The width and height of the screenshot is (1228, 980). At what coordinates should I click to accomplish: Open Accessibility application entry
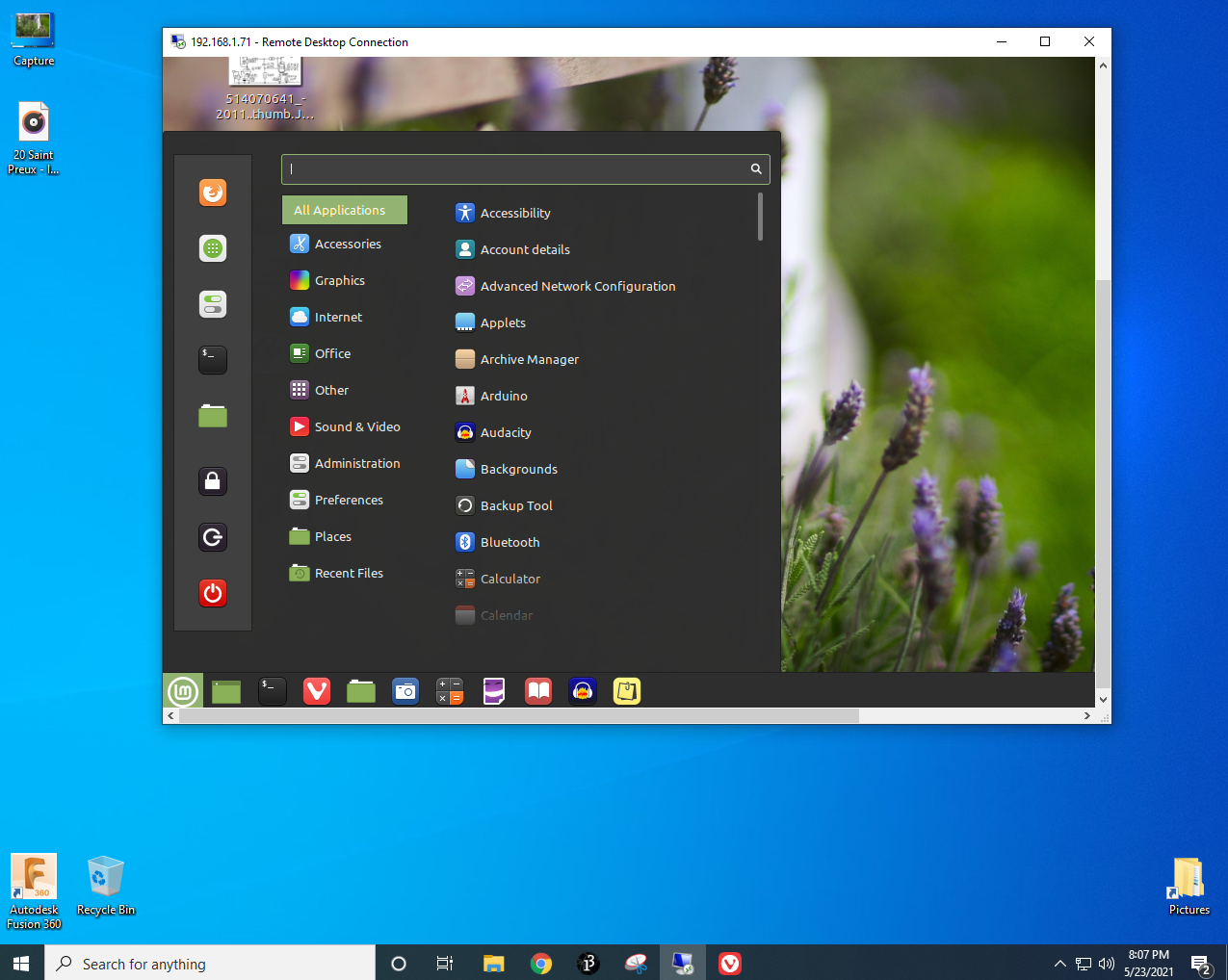(x=515, y=213)
